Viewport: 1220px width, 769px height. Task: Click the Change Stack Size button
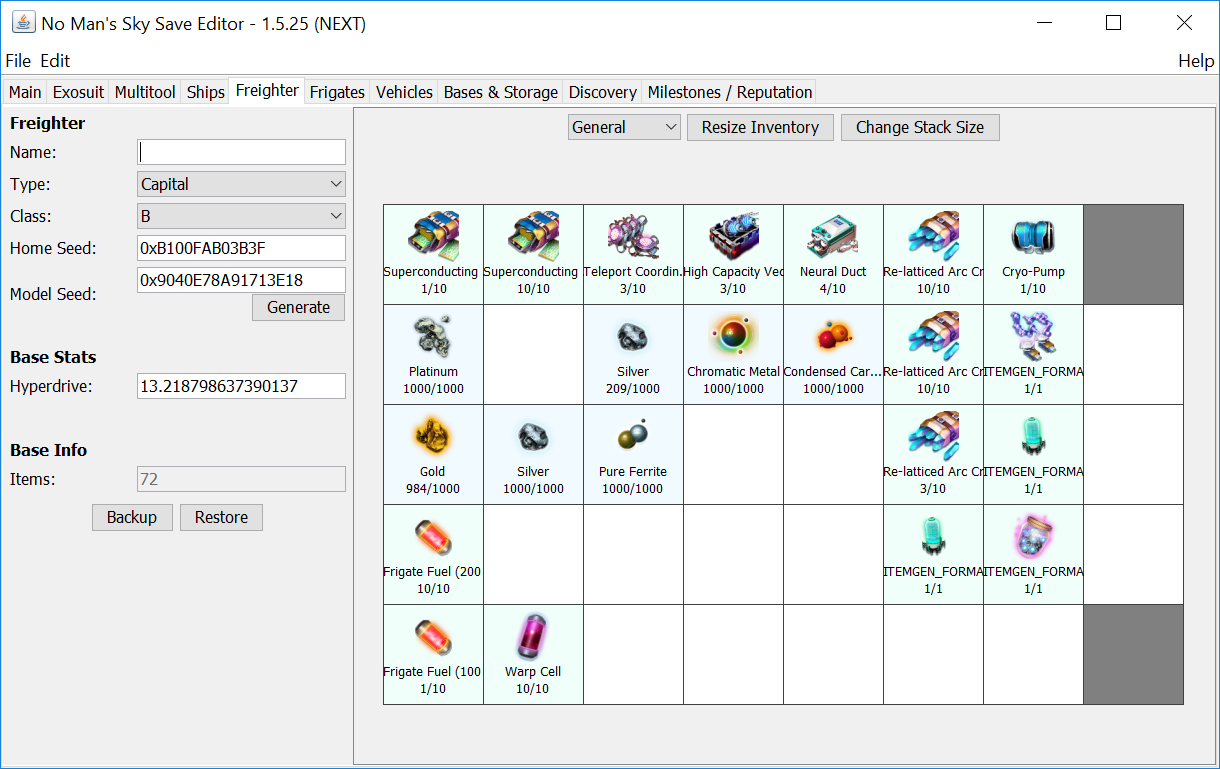pos(920,127)
